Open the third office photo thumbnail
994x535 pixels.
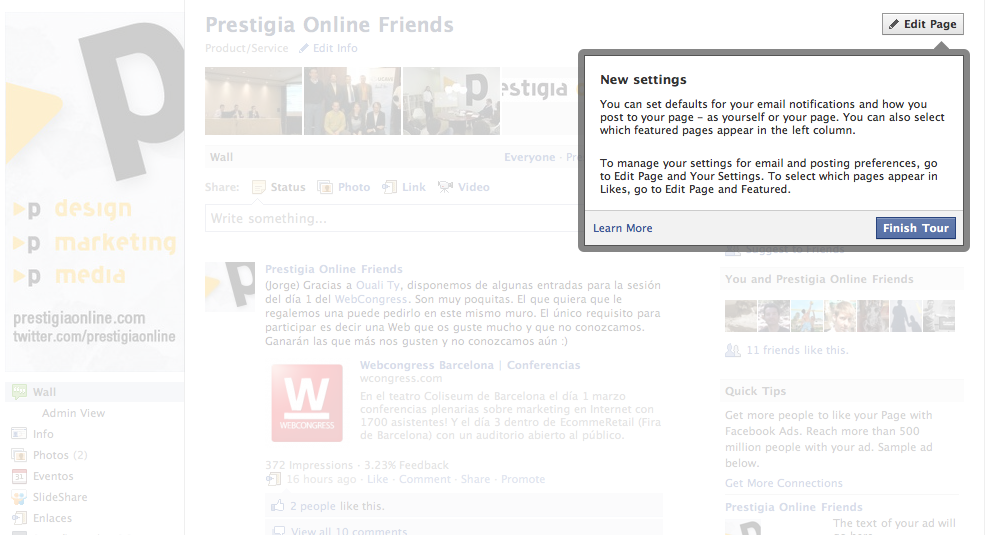451,101
